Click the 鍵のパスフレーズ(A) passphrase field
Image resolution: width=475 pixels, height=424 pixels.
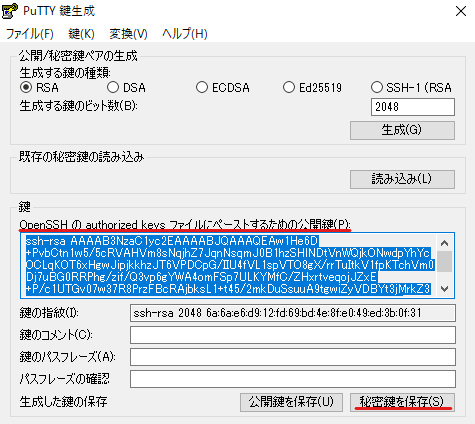(293, 357)
